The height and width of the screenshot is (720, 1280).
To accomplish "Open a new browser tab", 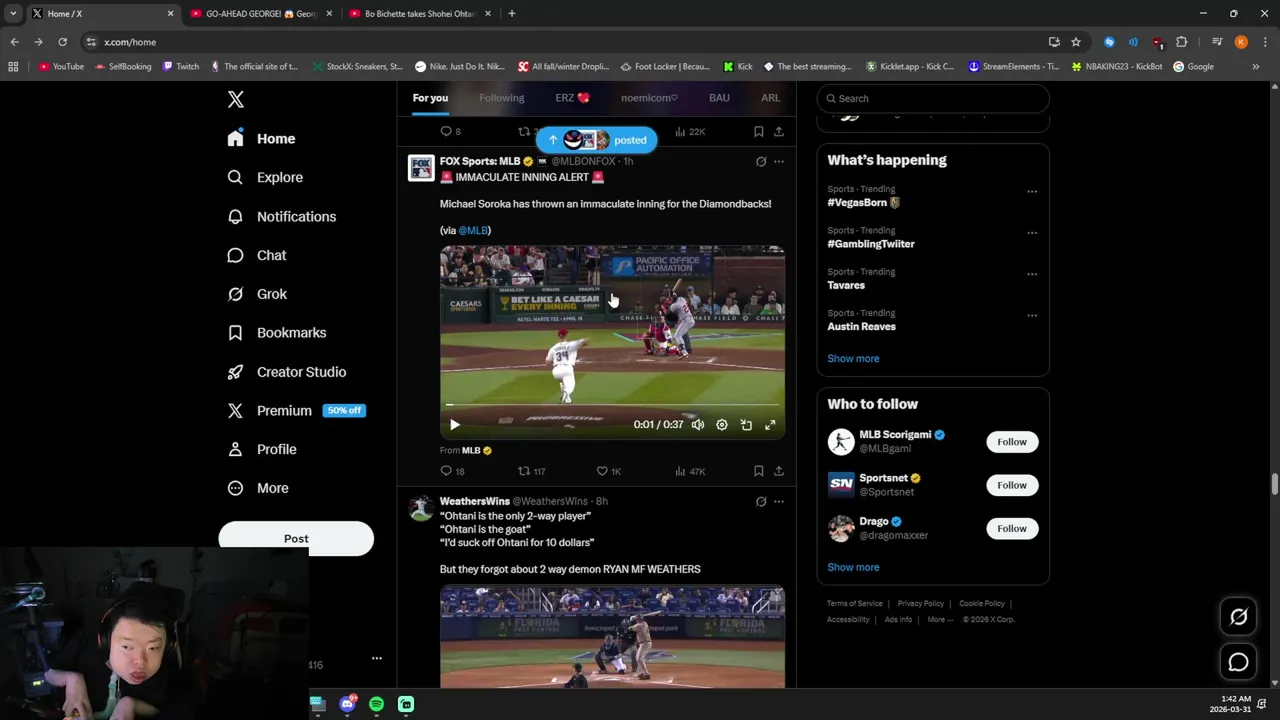I will 511,13.
